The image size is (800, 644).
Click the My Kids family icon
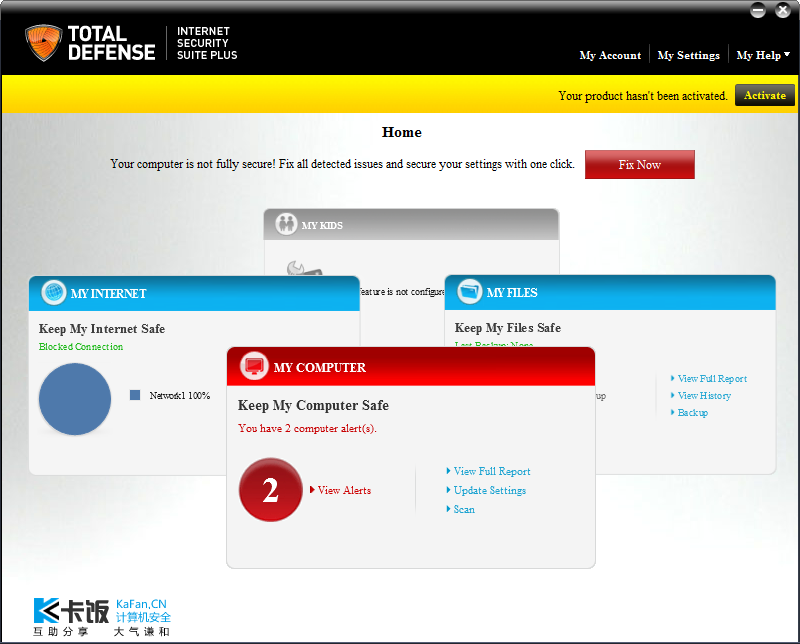click(x=286, y=224)
